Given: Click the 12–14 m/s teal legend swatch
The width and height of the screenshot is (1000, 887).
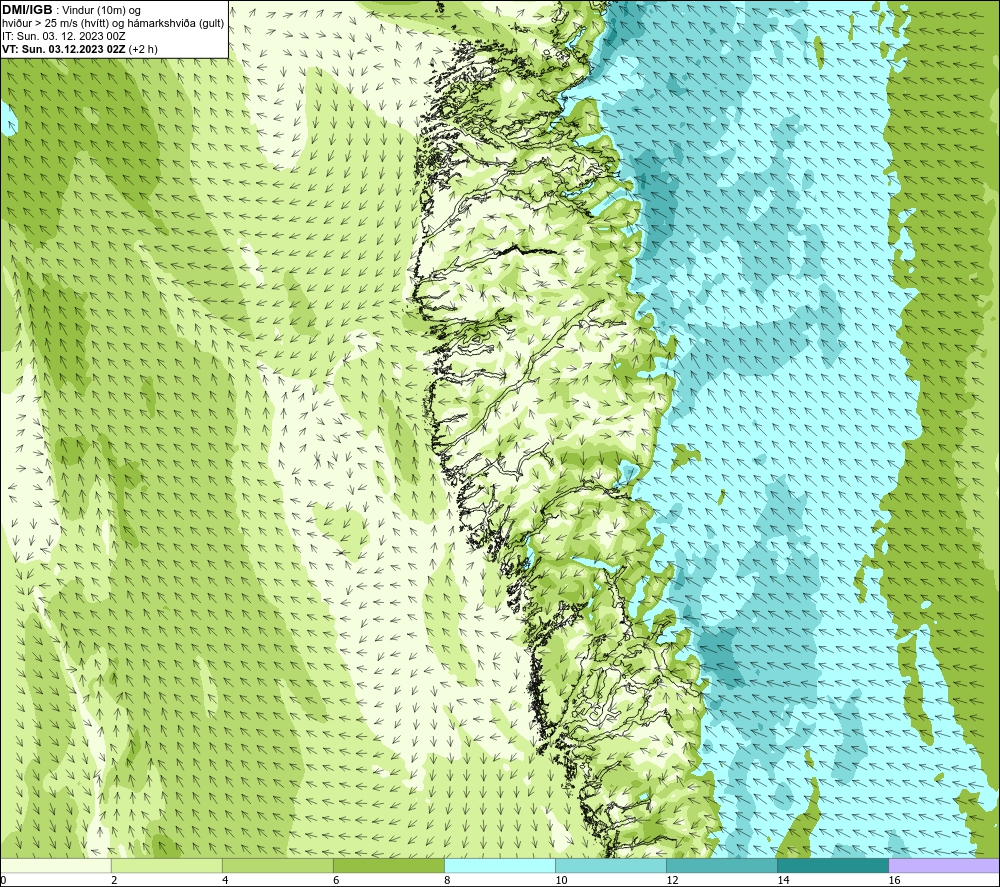Looking at the screenshot, I should point(721,865).
